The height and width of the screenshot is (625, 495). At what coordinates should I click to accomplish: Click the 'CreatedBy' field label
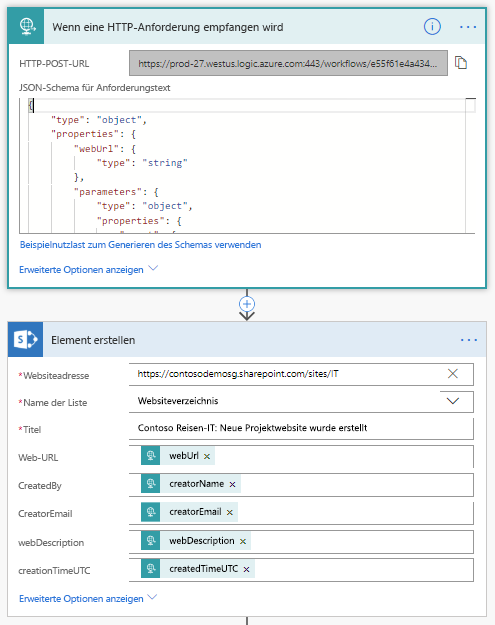pyautogui.click(x=40, y=485)
